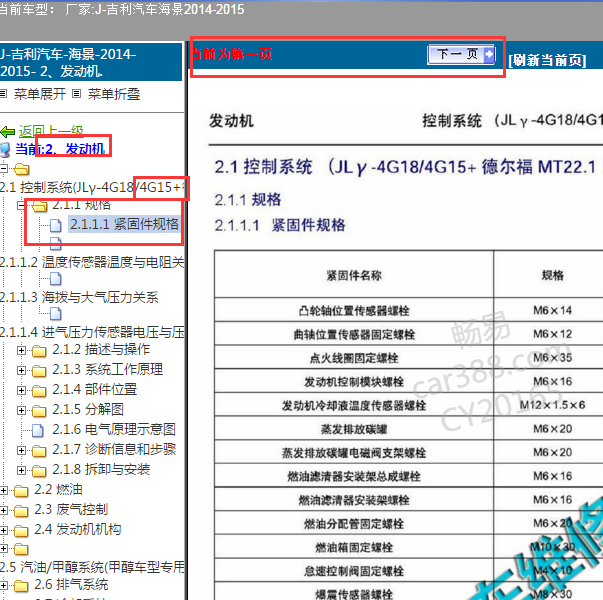This screenshot has height=600, width=603.
Task: Click the 紧固件名称 column header
Action: [354, 275]
